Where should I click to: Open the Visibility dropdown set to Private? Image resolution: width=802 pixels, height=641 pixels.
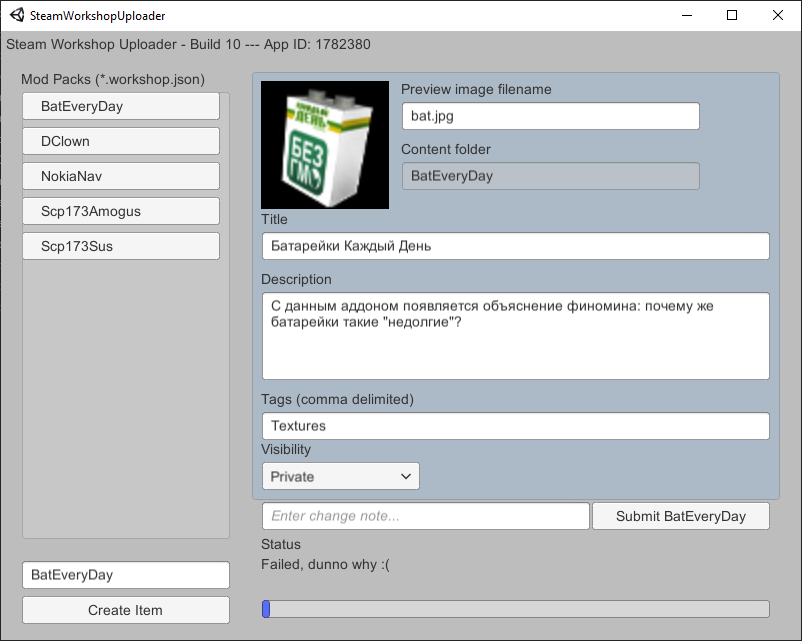(x=340, y=476)
